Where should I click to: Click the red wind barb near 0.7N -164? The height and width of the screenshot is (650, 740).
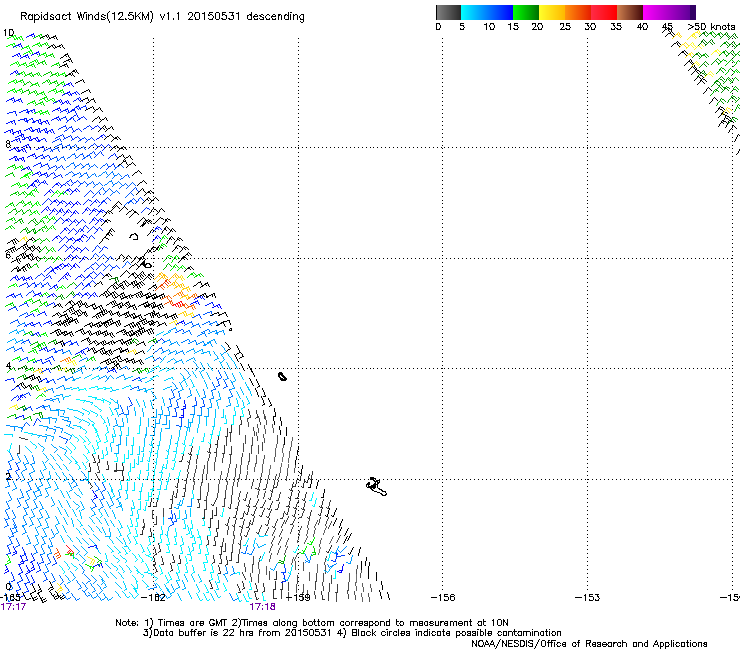[69, 550]
